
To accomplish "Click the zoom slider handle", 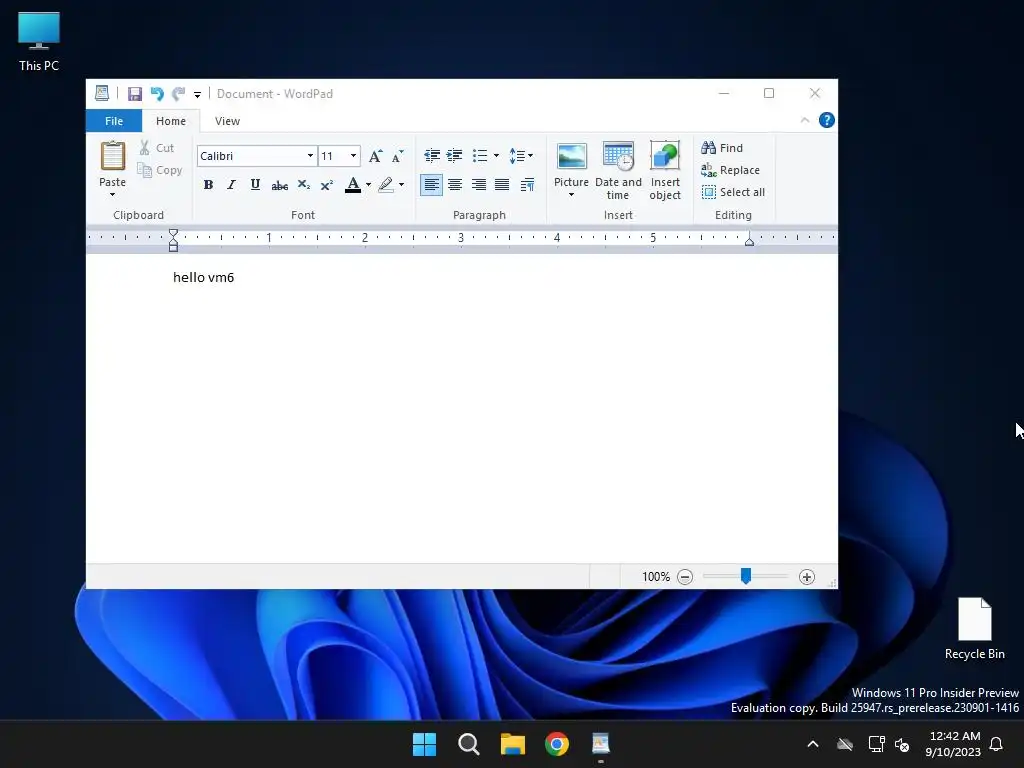I will 746,576.
